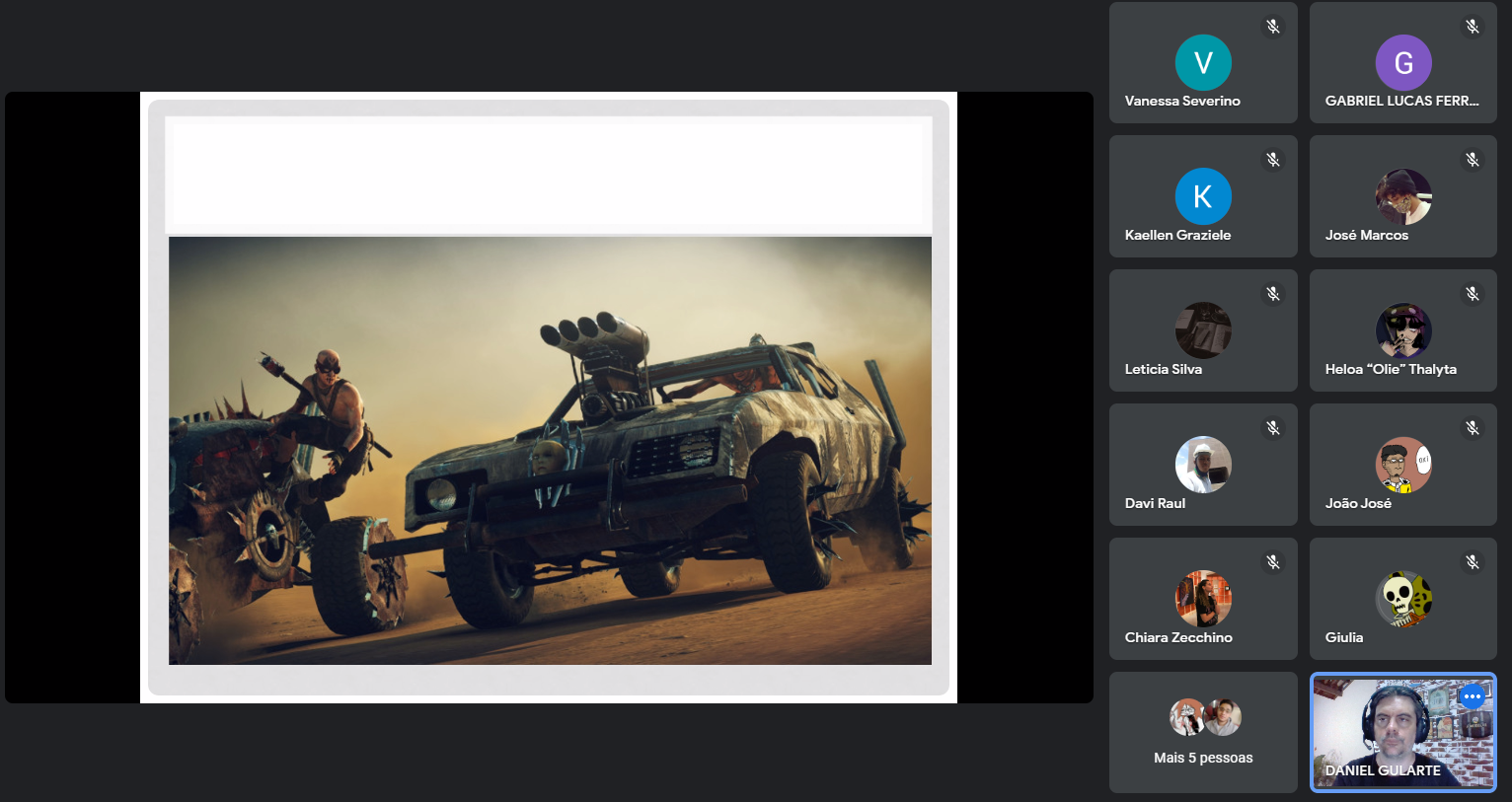Click the muted mic icon on Chiara Zecchino's tile
This screenshot has width=1512, height=802.
coord(1273,562)
